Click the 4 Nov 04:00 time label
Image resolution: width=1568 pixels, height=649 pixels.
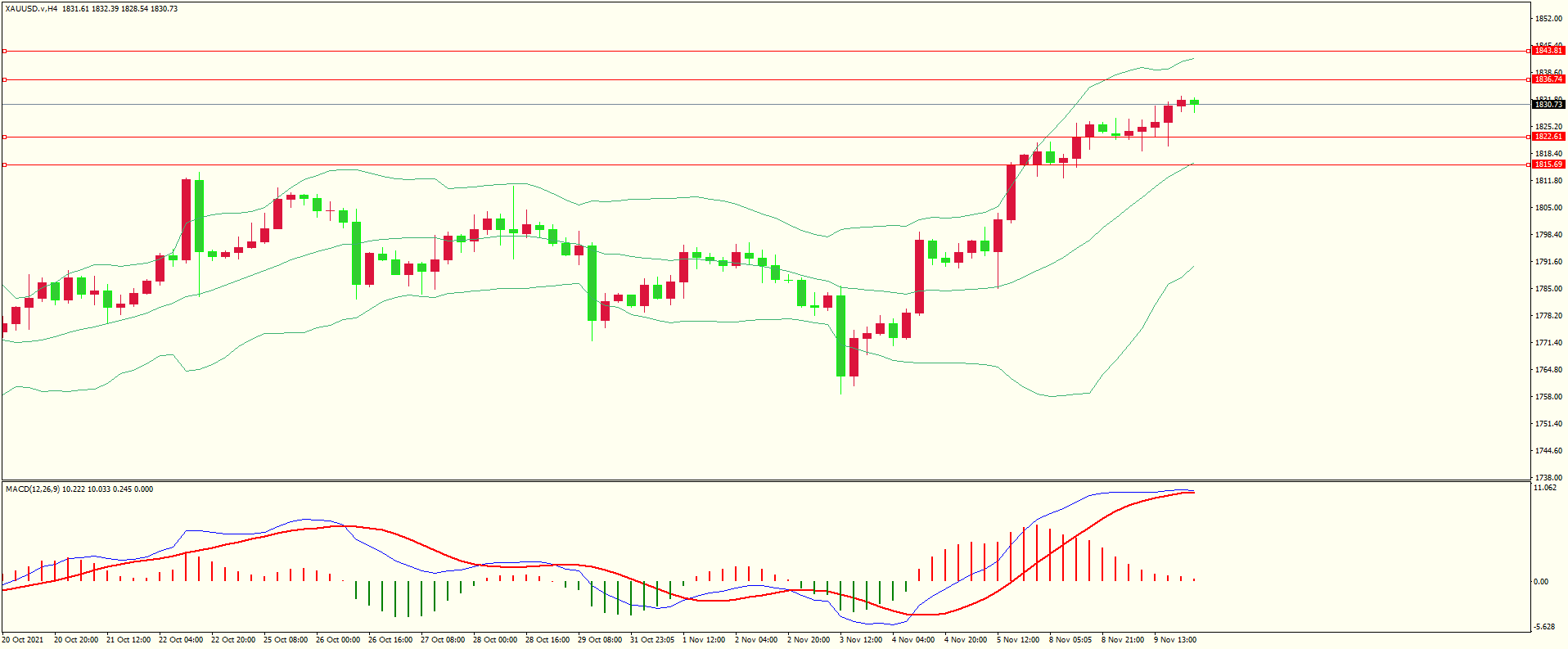[913, 640]
